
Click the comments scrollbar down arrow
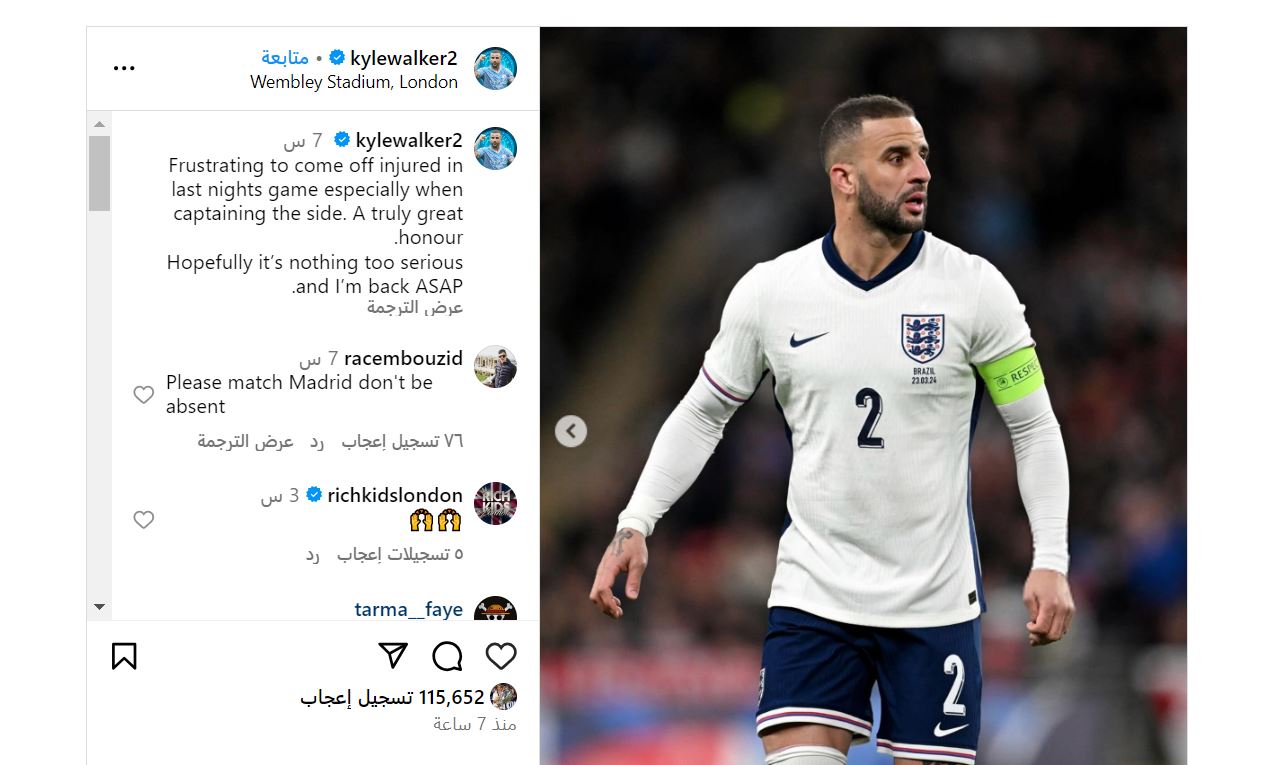99,606
